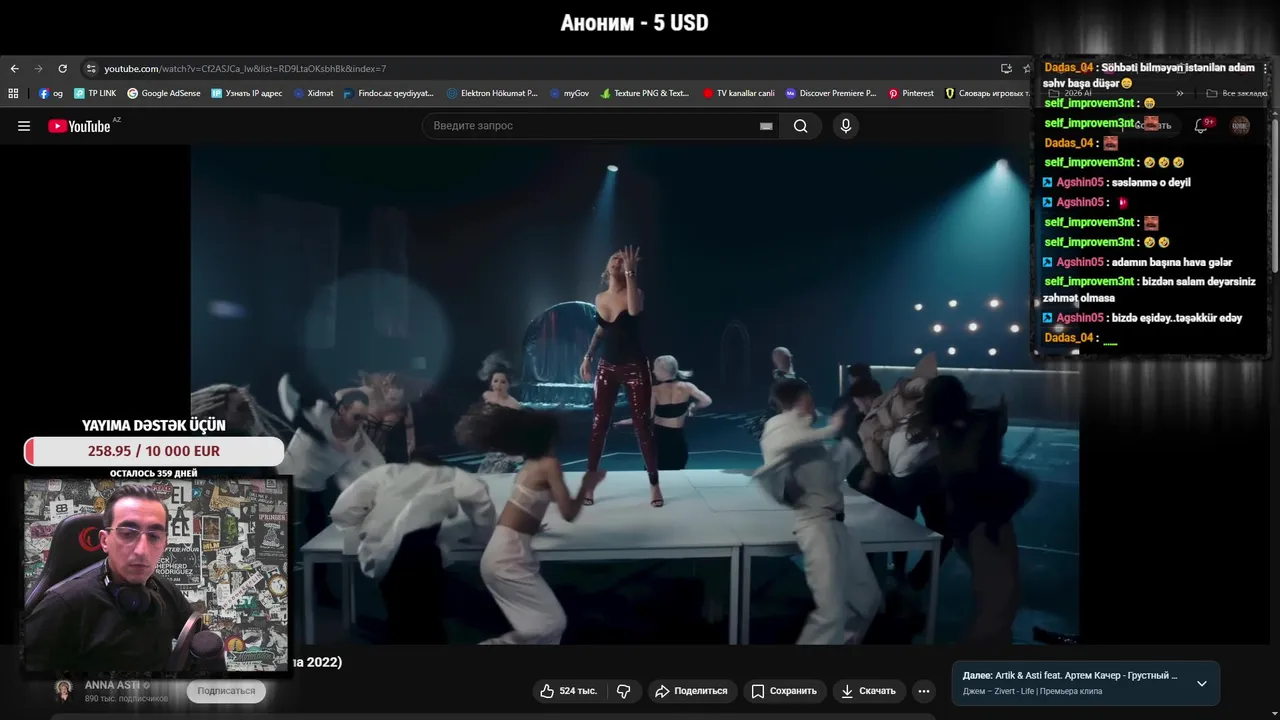Open the Discover Premiere Pro bookmark
The height and width of the screenshot is (720, 1280).
[x=831, y=93]
